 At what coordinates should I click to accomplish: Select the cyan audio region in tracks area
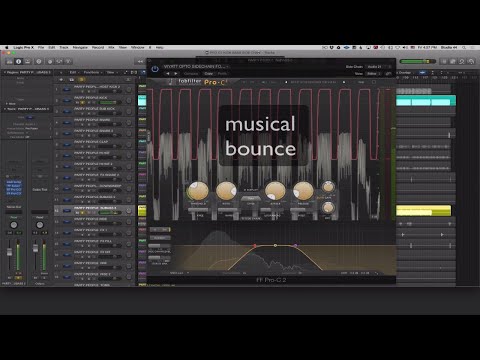(426, 101)
